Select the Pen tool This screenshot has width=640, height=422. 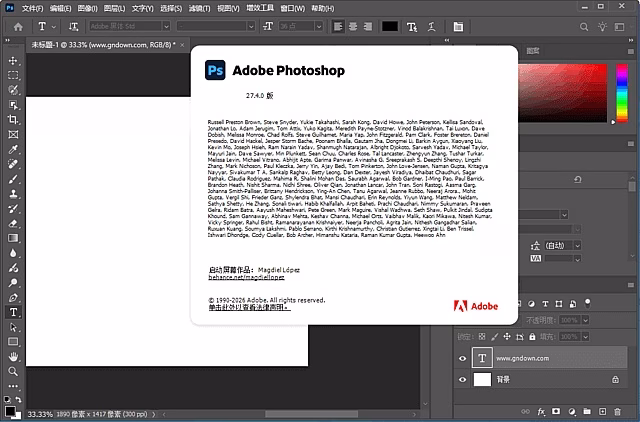point(13,298)
